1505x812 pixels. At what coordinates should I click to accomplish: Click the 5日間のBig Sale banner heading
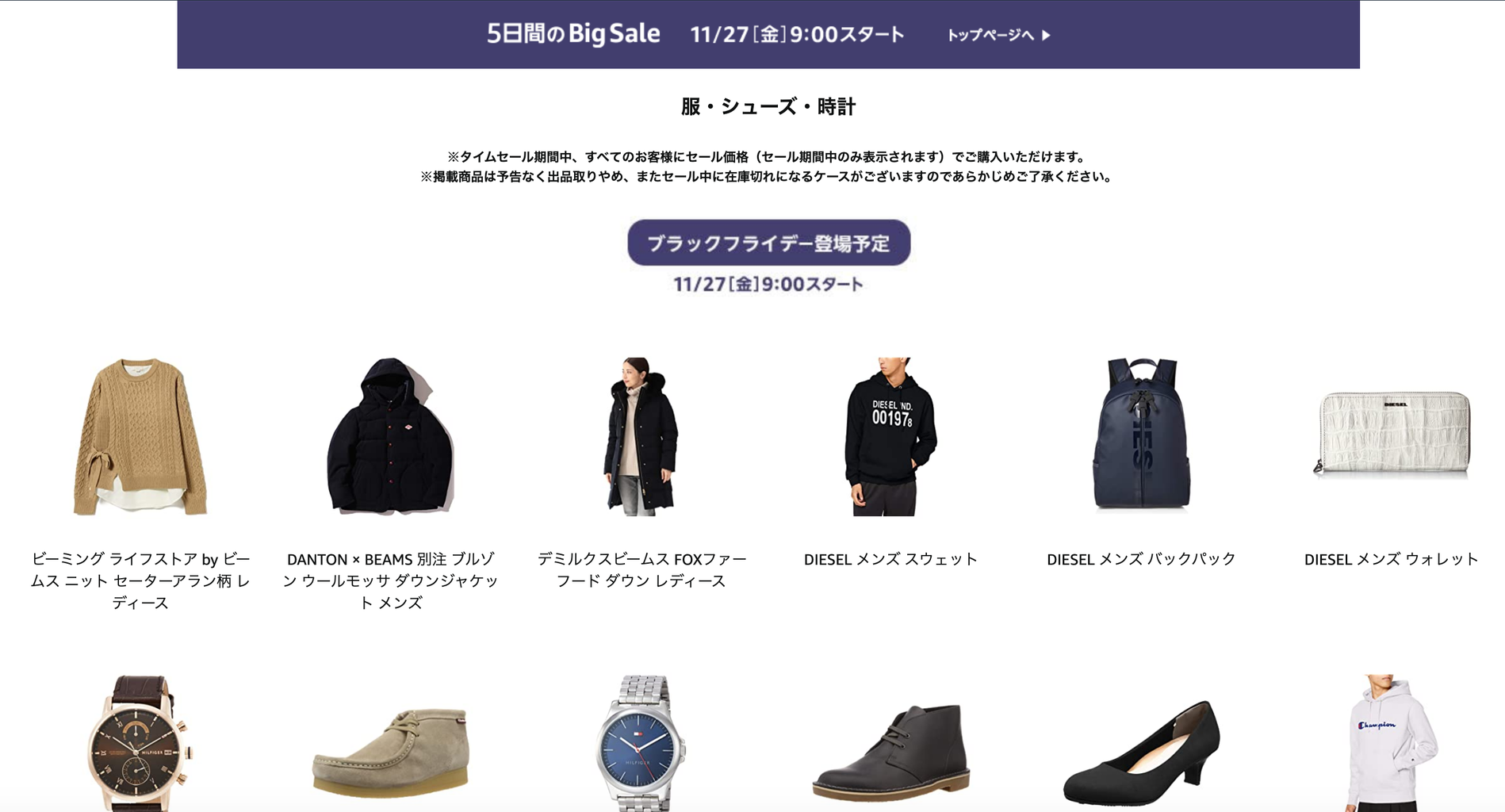(x=573, y=33)
